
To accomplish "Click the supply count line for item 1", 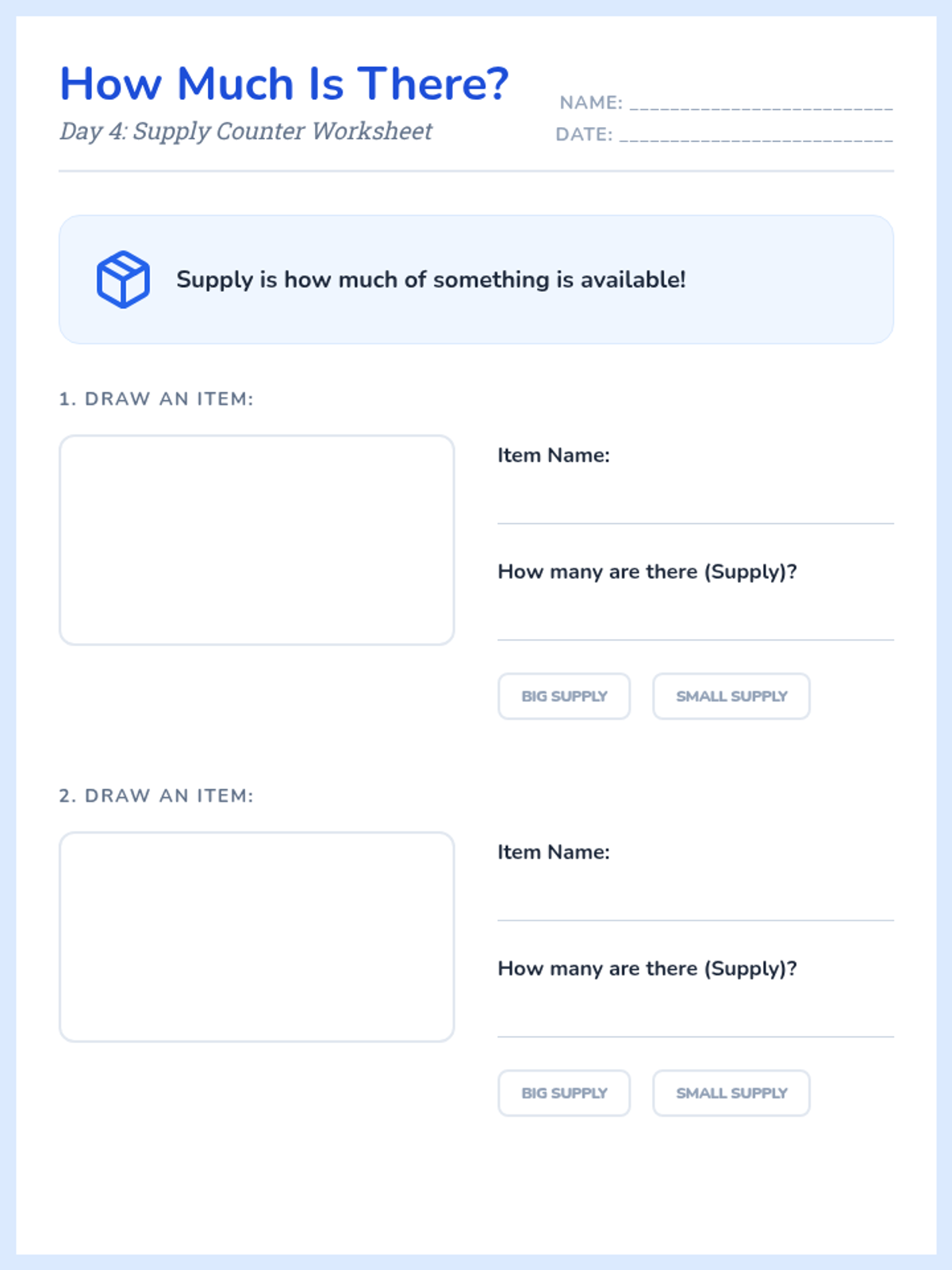I will tap(695, 625).
